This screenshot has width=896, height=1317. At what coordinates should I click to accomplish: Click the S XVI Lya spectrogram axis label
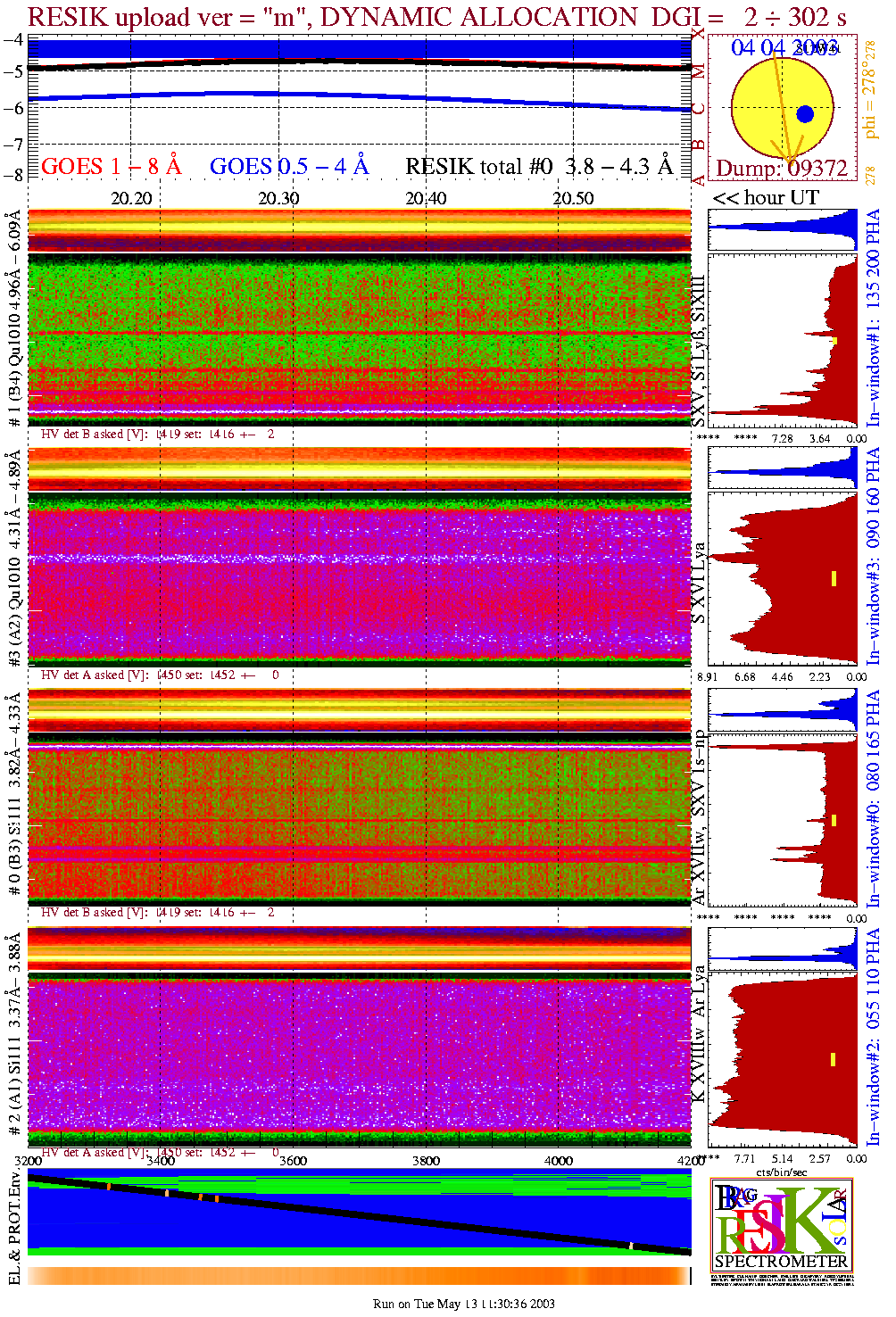699,583
